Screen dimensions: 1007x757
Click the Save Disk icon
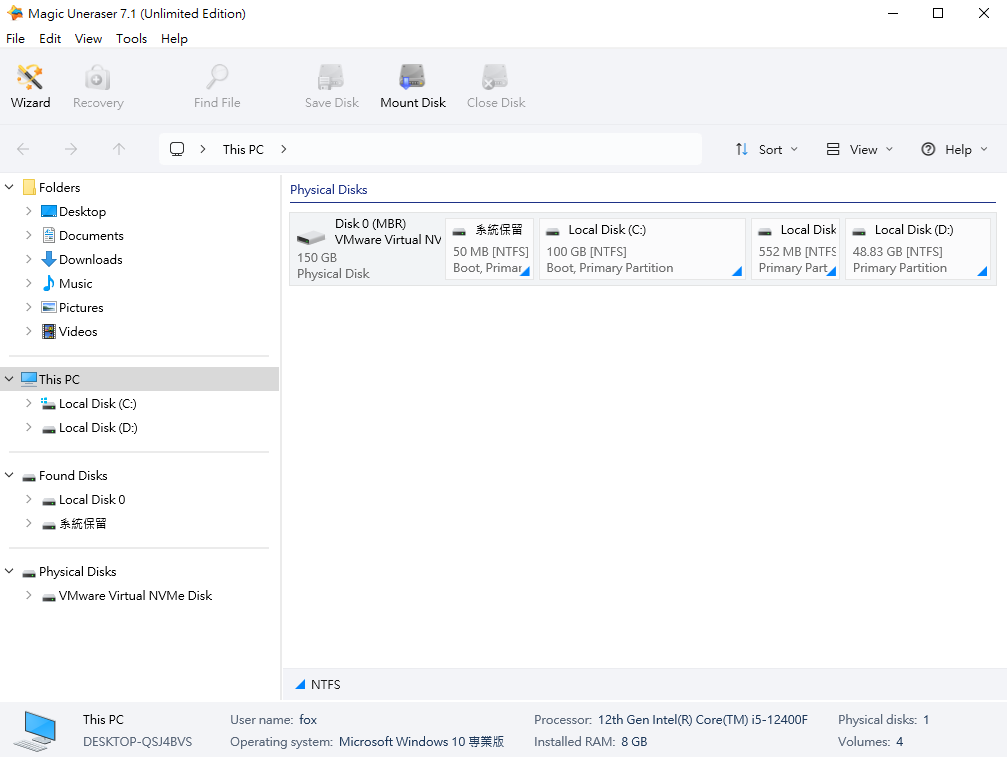click(x=331, y=77)
